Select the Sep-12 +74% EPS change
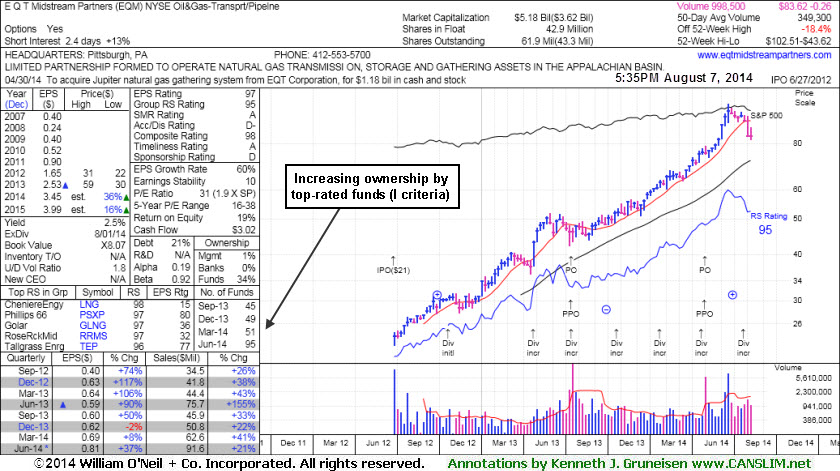The height and width of the screenshot is (471, 840). (128, 371)
